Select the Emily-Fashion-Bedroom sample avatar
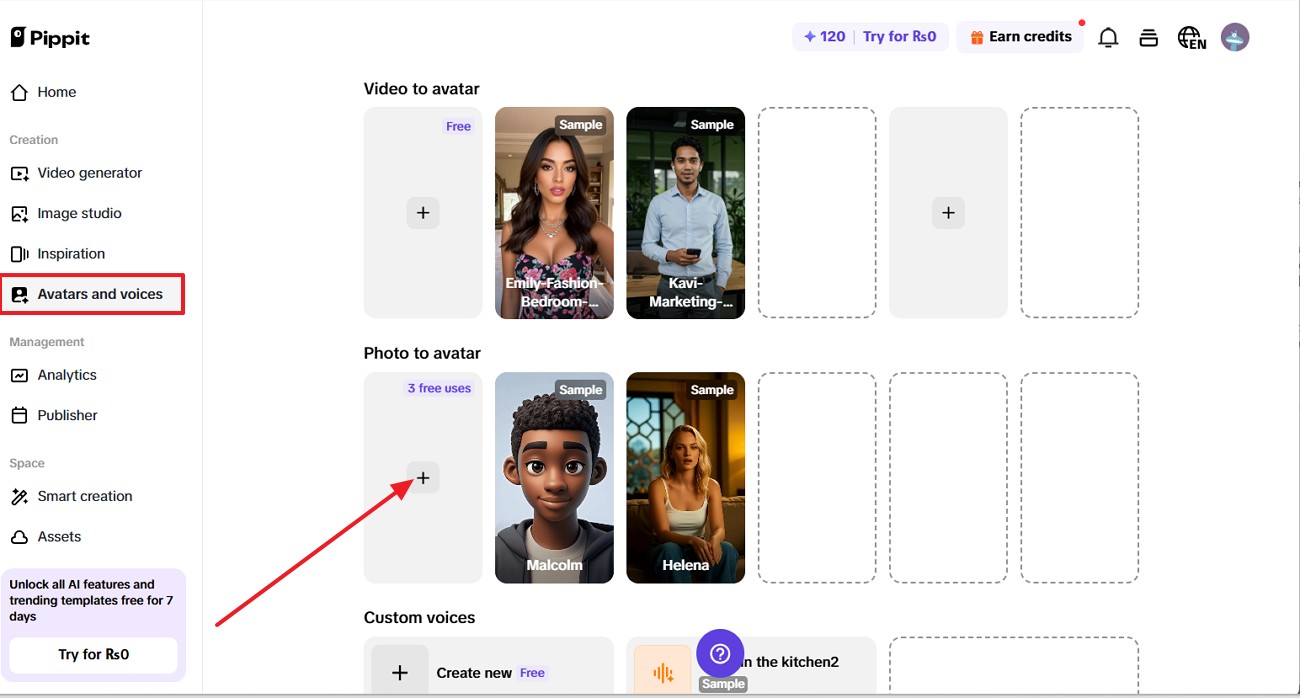The width and height of the screenshot is (1300, 698). tap(554, 213)
